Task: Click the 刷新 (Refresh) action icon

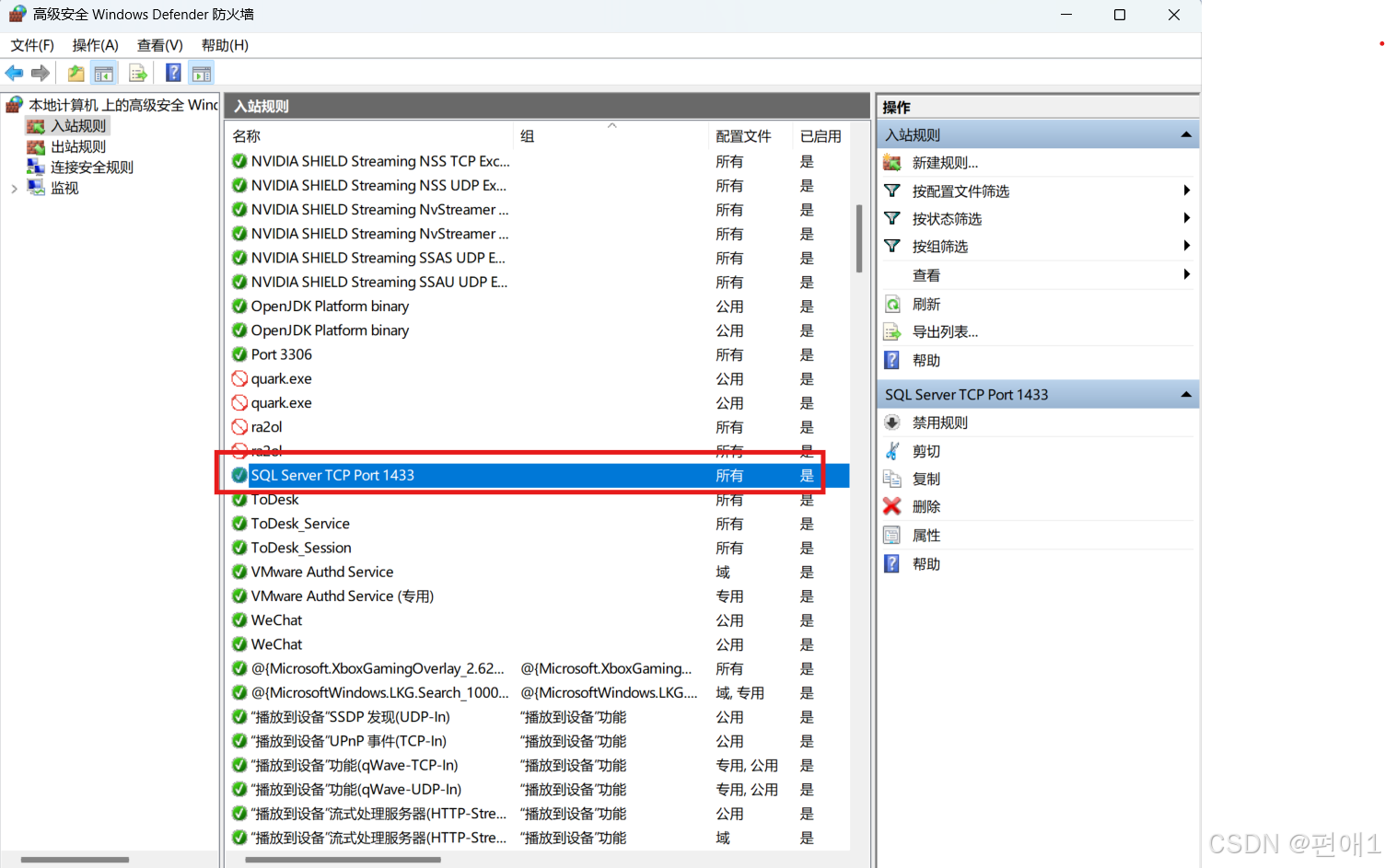Action: tap(891, 304)
